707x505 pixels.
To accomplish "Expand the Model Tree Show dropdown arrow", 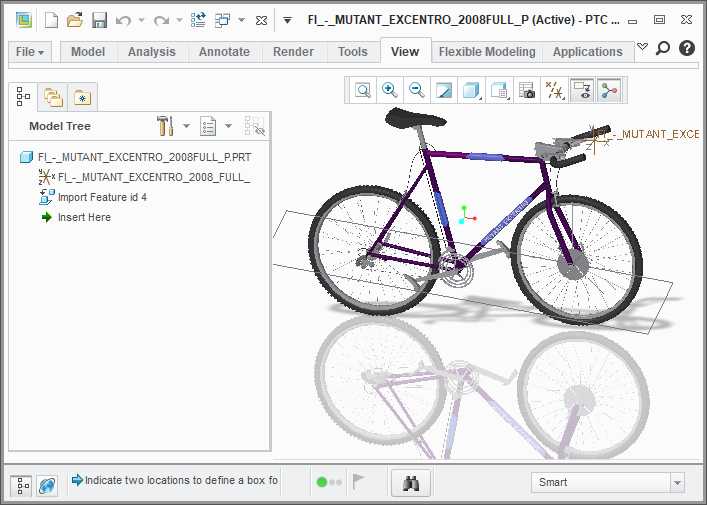I will [229, 126].
